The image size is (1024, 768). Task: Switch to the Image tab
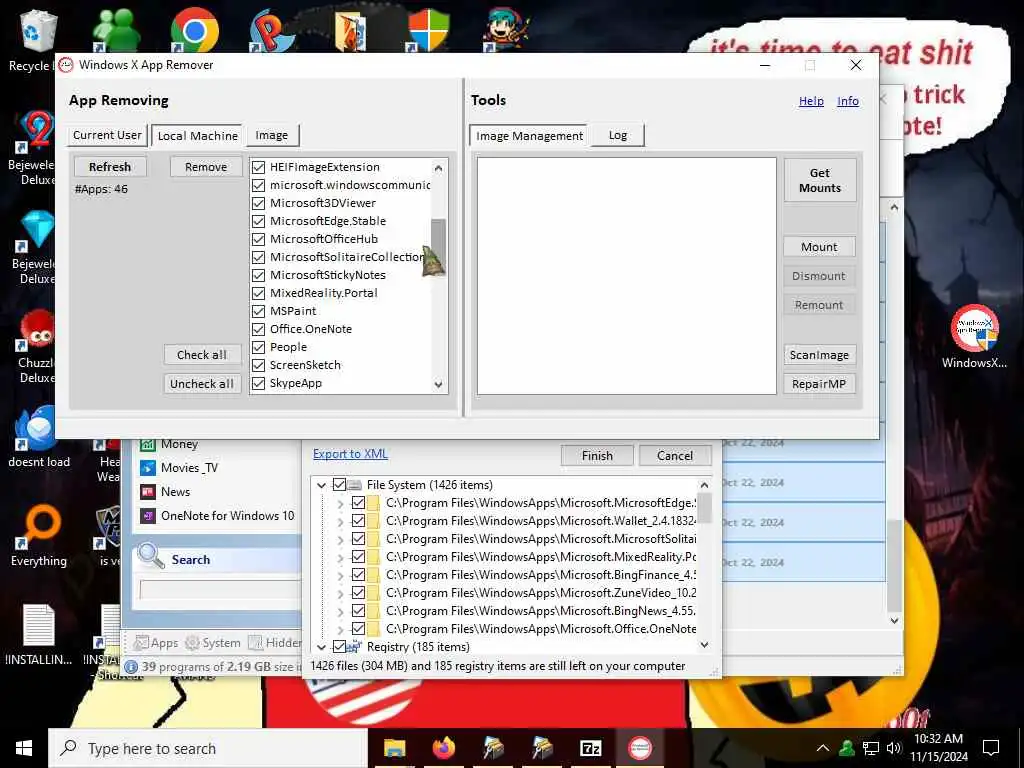(x=272, y=135)
